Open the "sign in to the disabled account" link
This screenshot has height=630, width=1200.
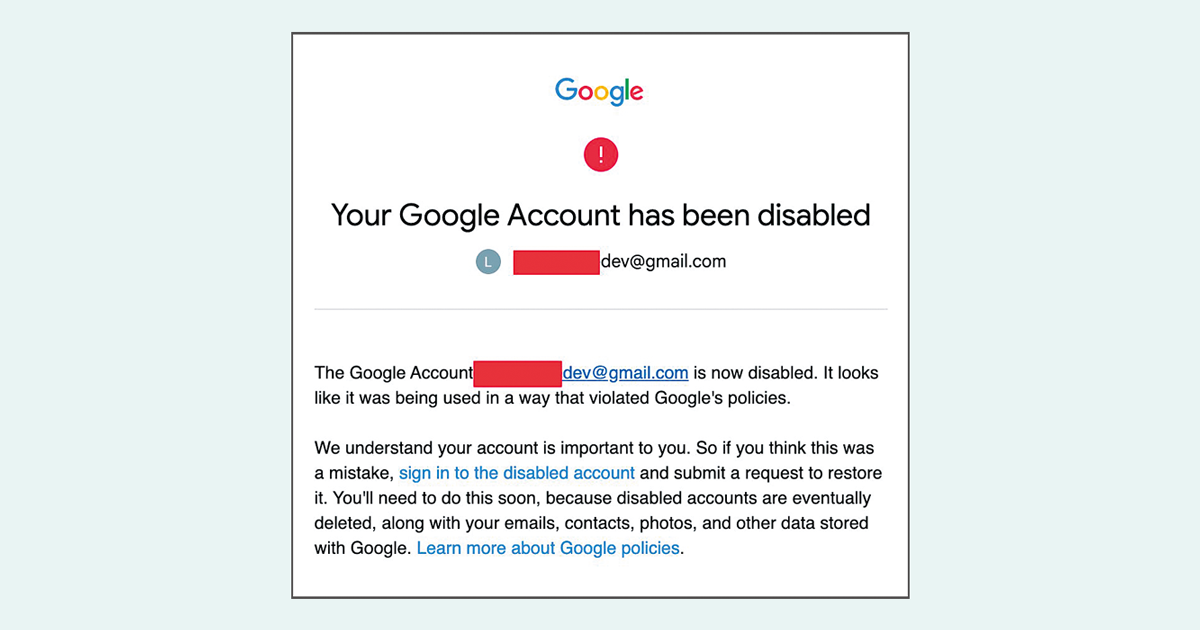[517, 473]
